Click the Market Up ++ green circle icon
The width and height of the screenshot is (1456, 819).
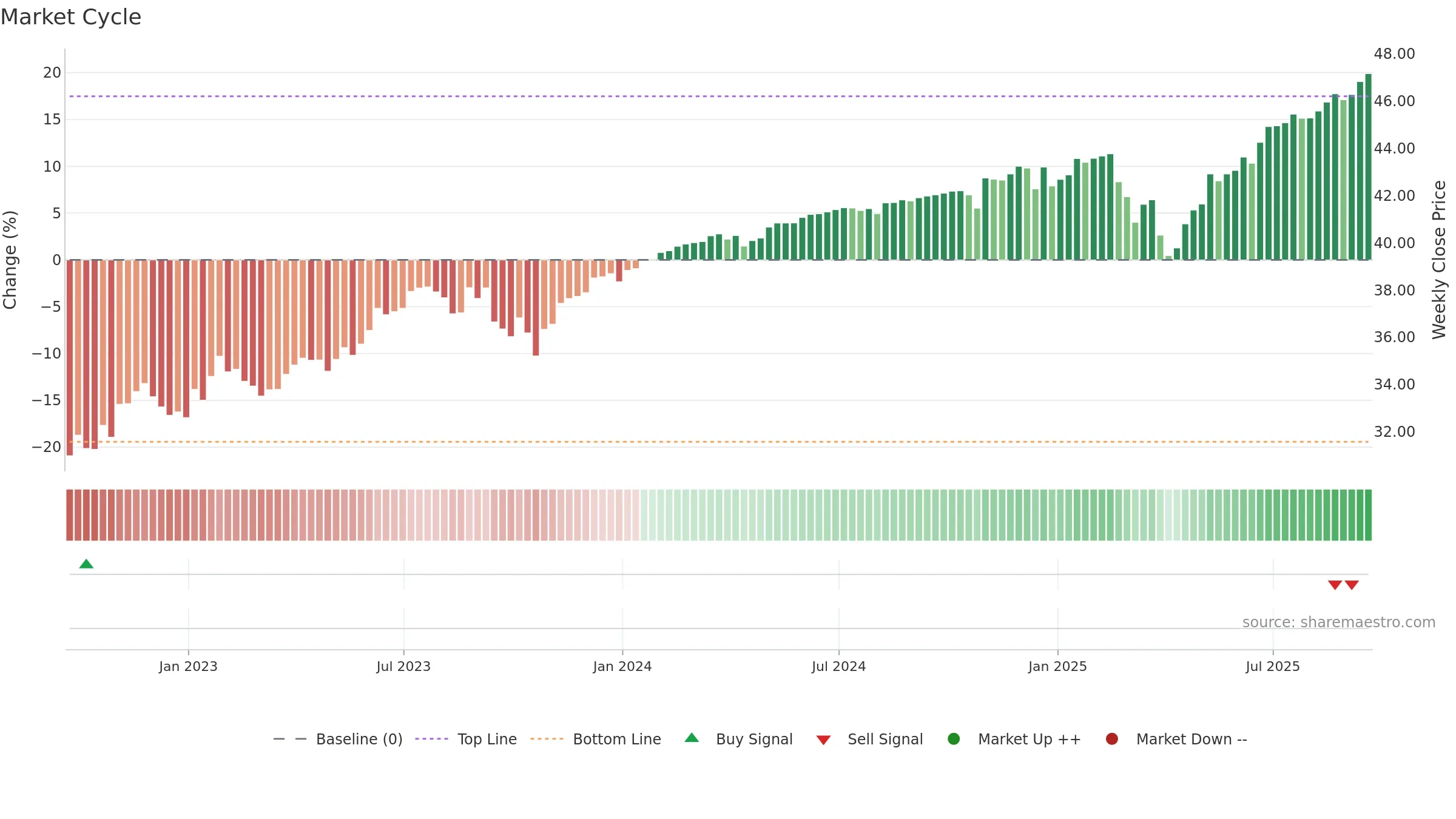point(954,739)
